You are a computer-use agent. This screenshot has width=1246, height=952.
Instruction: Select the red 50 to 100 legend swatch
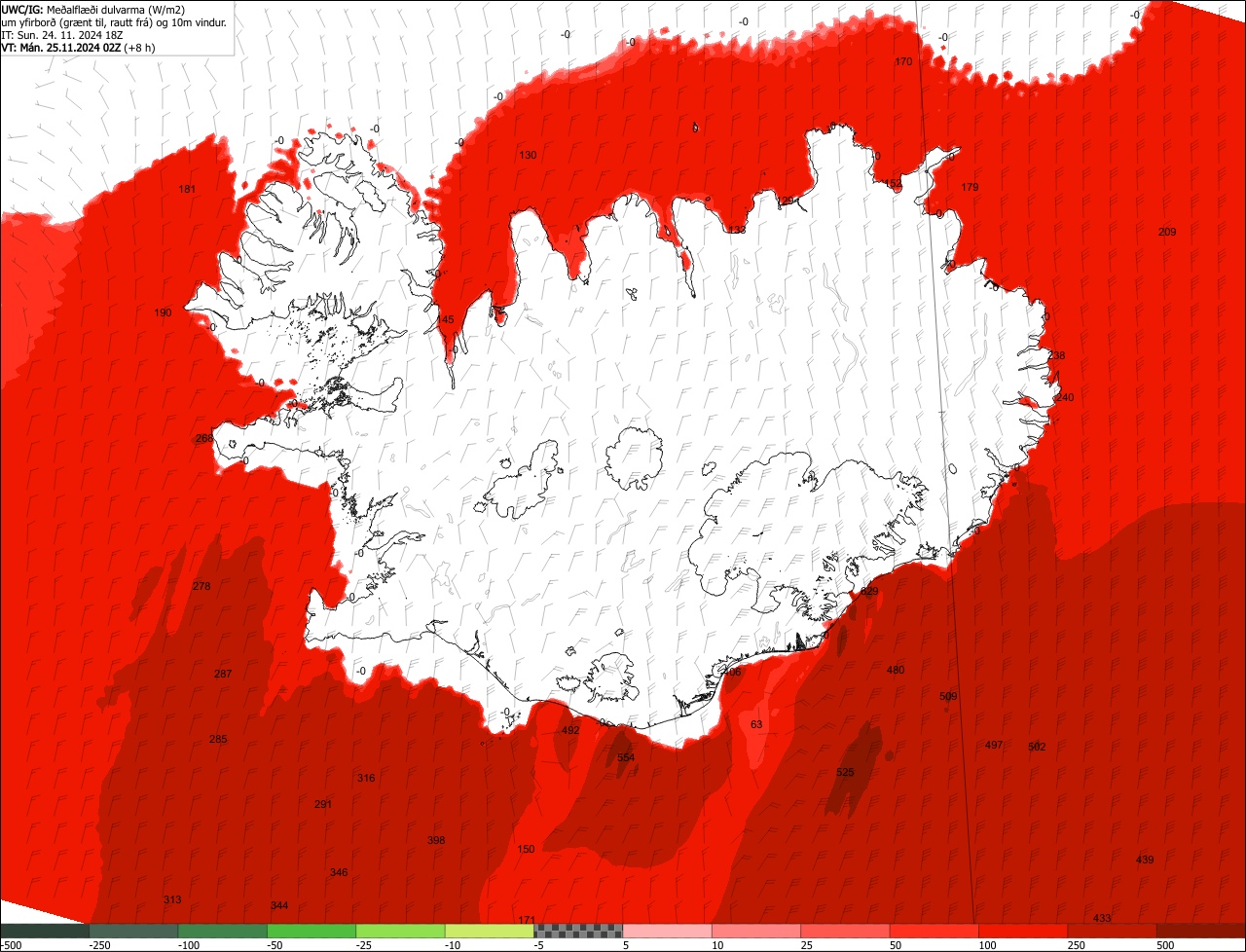point(934,932)
